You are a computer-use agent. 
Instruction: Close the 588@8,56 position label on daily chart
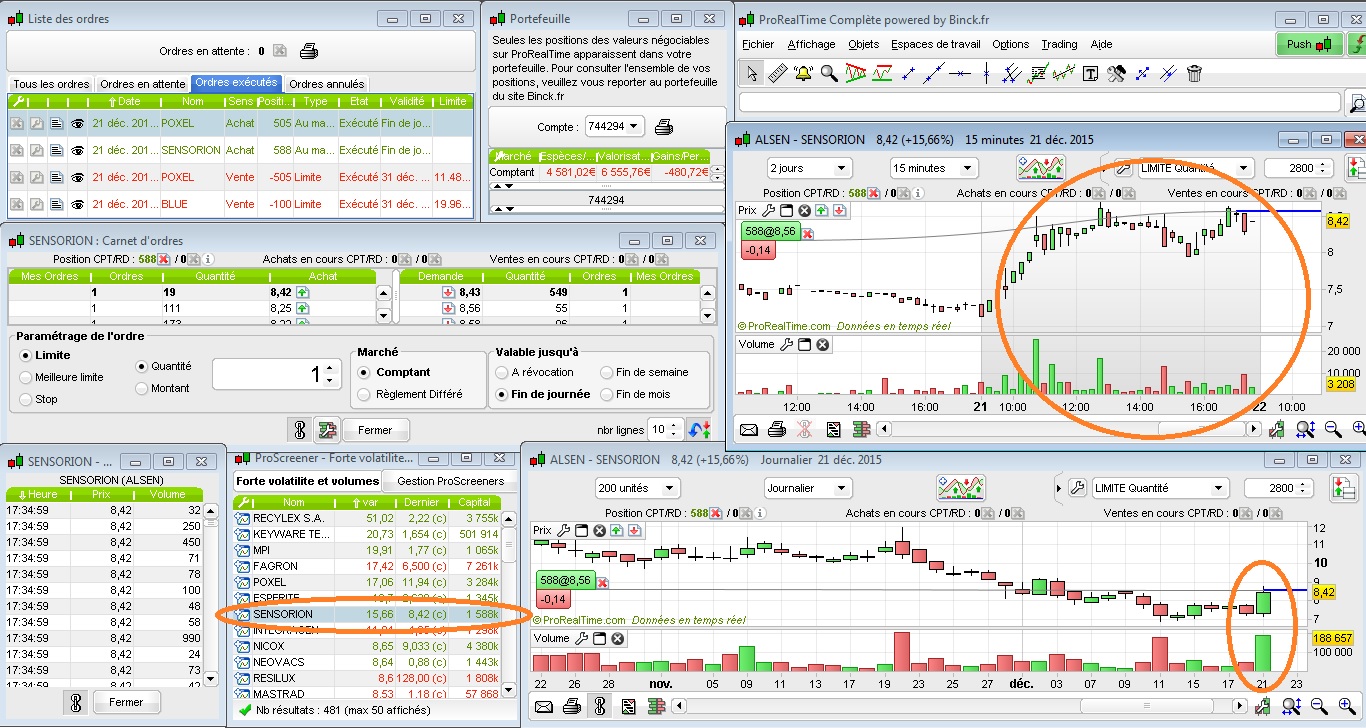603,581
